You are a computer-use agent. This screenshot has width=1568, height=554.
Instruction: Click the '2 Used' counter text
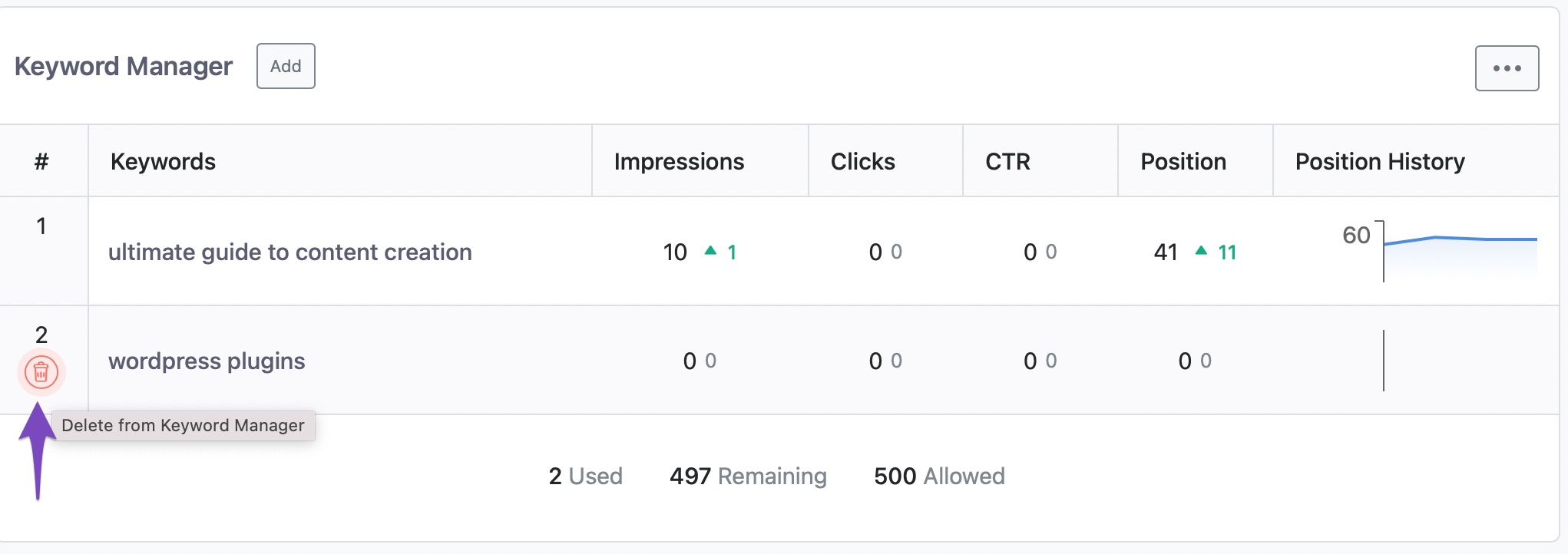click(585, 477)
